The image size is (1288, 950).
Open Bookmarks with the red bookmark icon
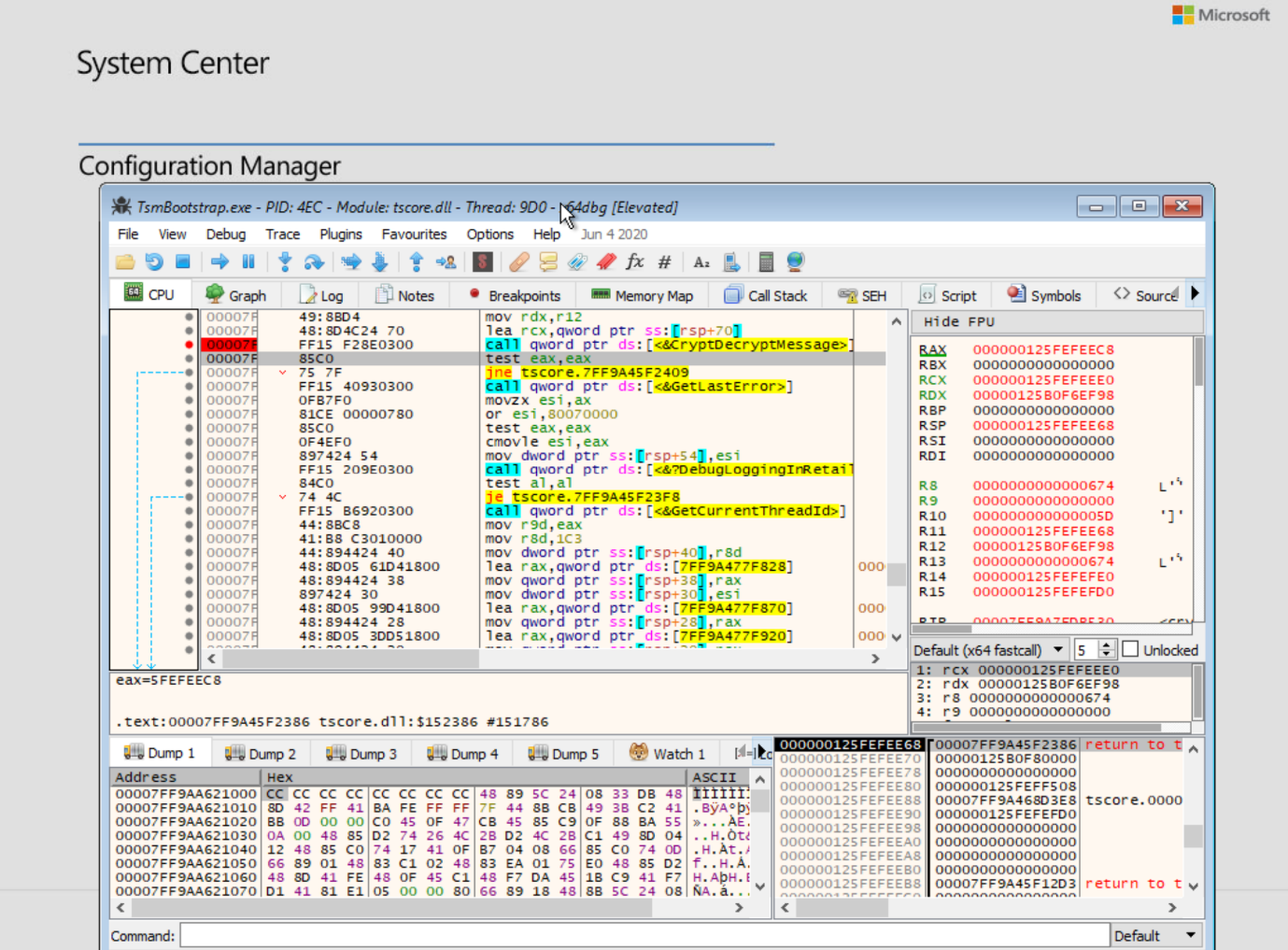[606, 262]
